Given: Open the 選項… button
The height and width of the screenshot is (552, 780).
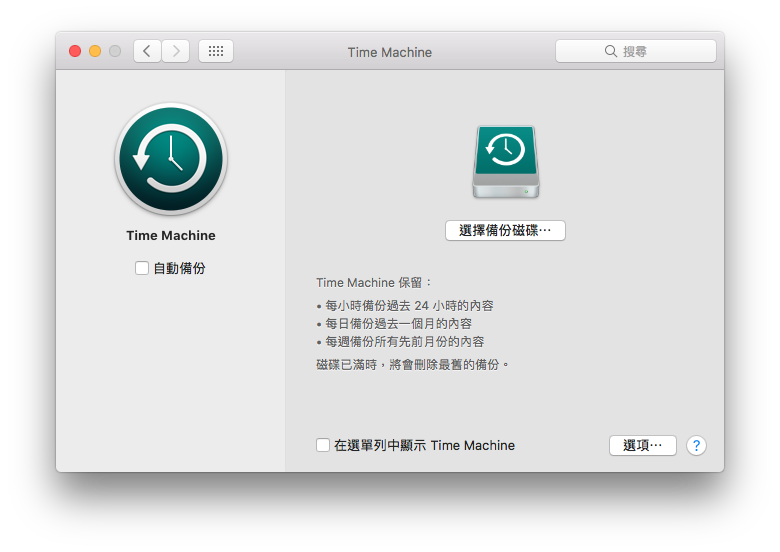Looking at the screenshot, I should pos(642,446).
